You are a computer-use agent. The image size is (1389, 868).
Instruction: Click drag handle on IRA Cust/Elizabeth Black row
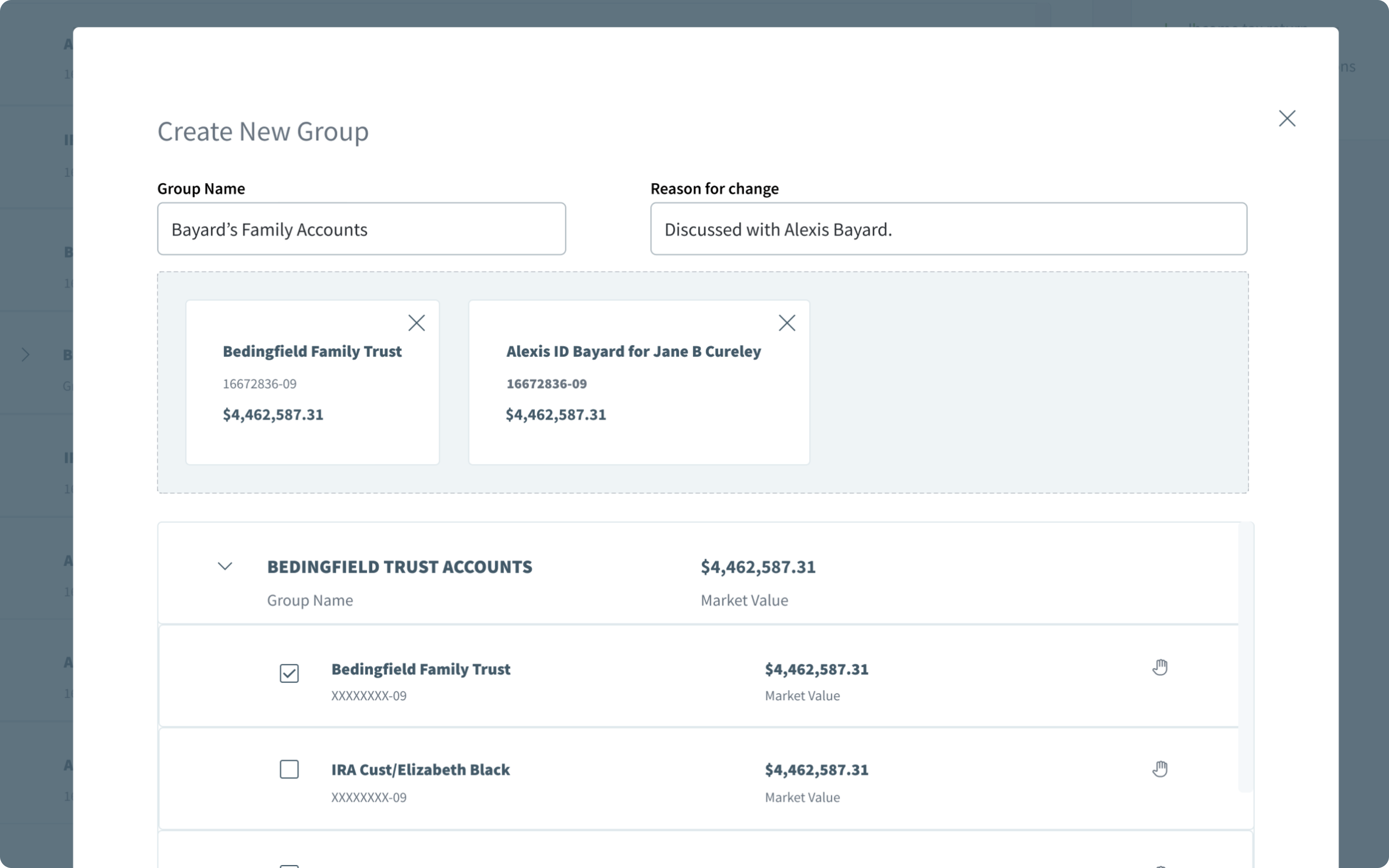point(1160,769)
